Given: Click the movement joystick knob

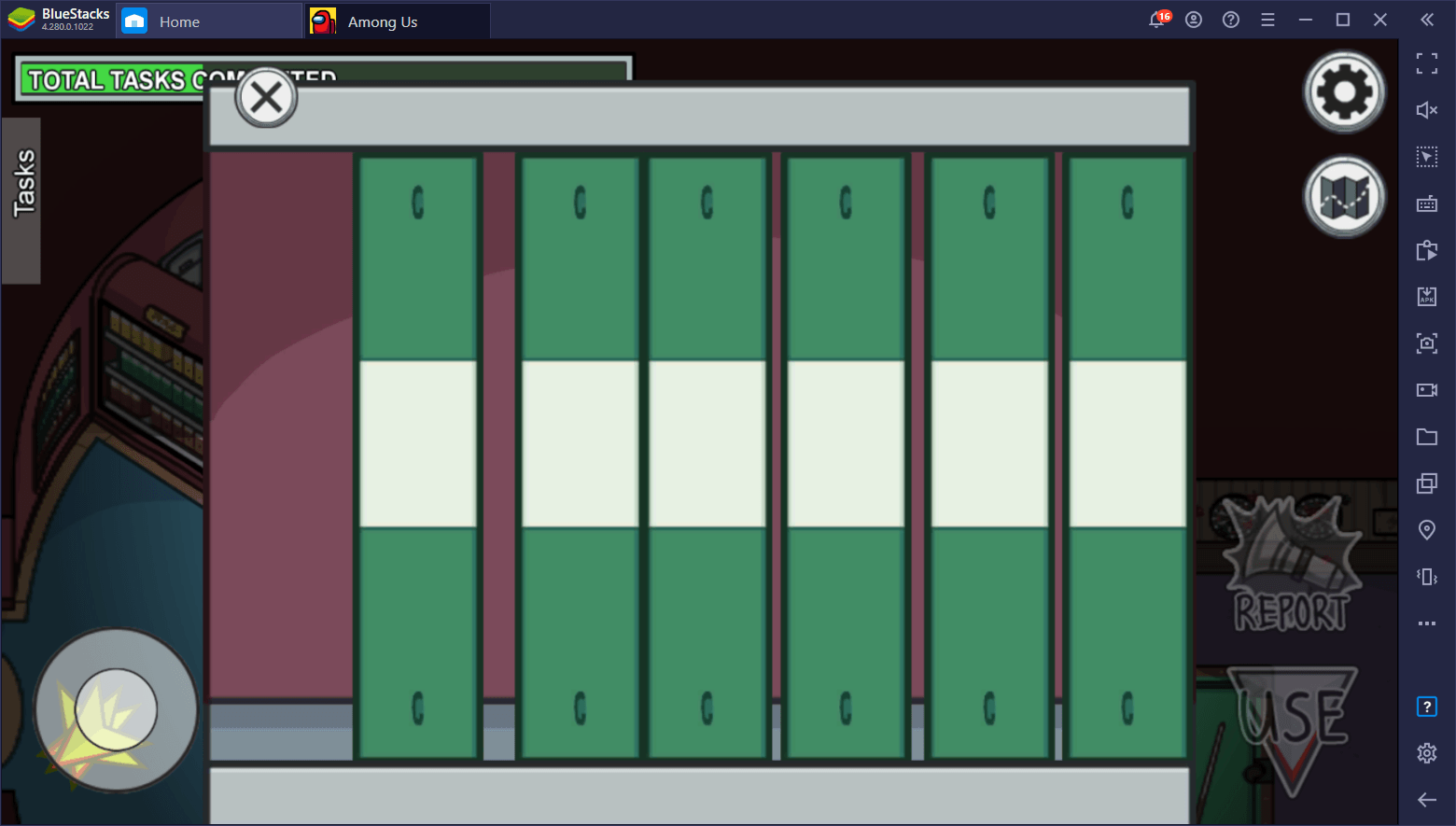Looking at the screenshot, I should point(116,709).
